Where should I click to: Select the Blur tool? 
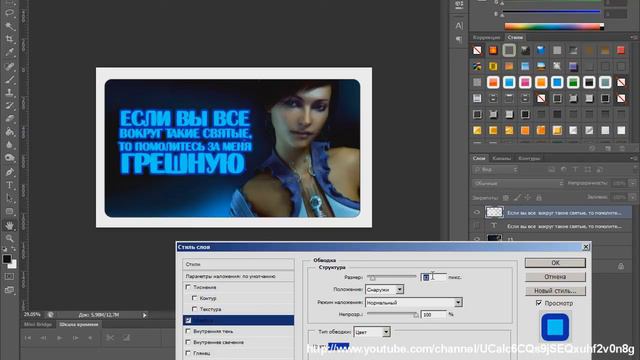[9, 145]
